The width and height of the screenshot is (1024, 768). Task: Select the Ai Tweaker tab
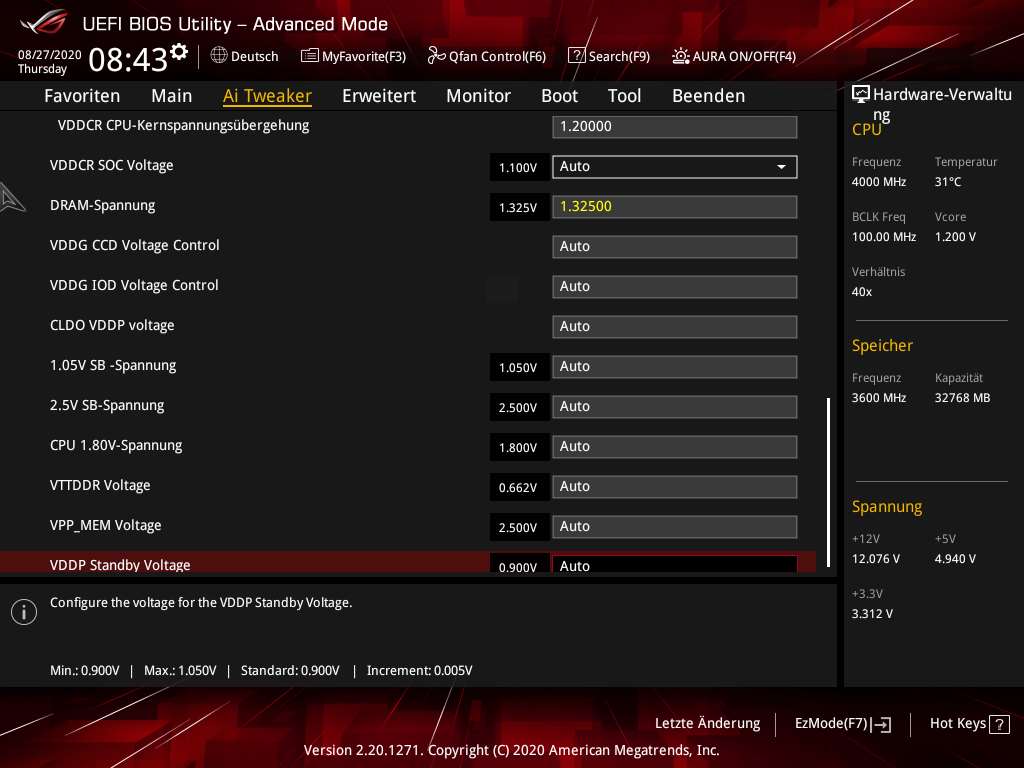tap(267, 96)
